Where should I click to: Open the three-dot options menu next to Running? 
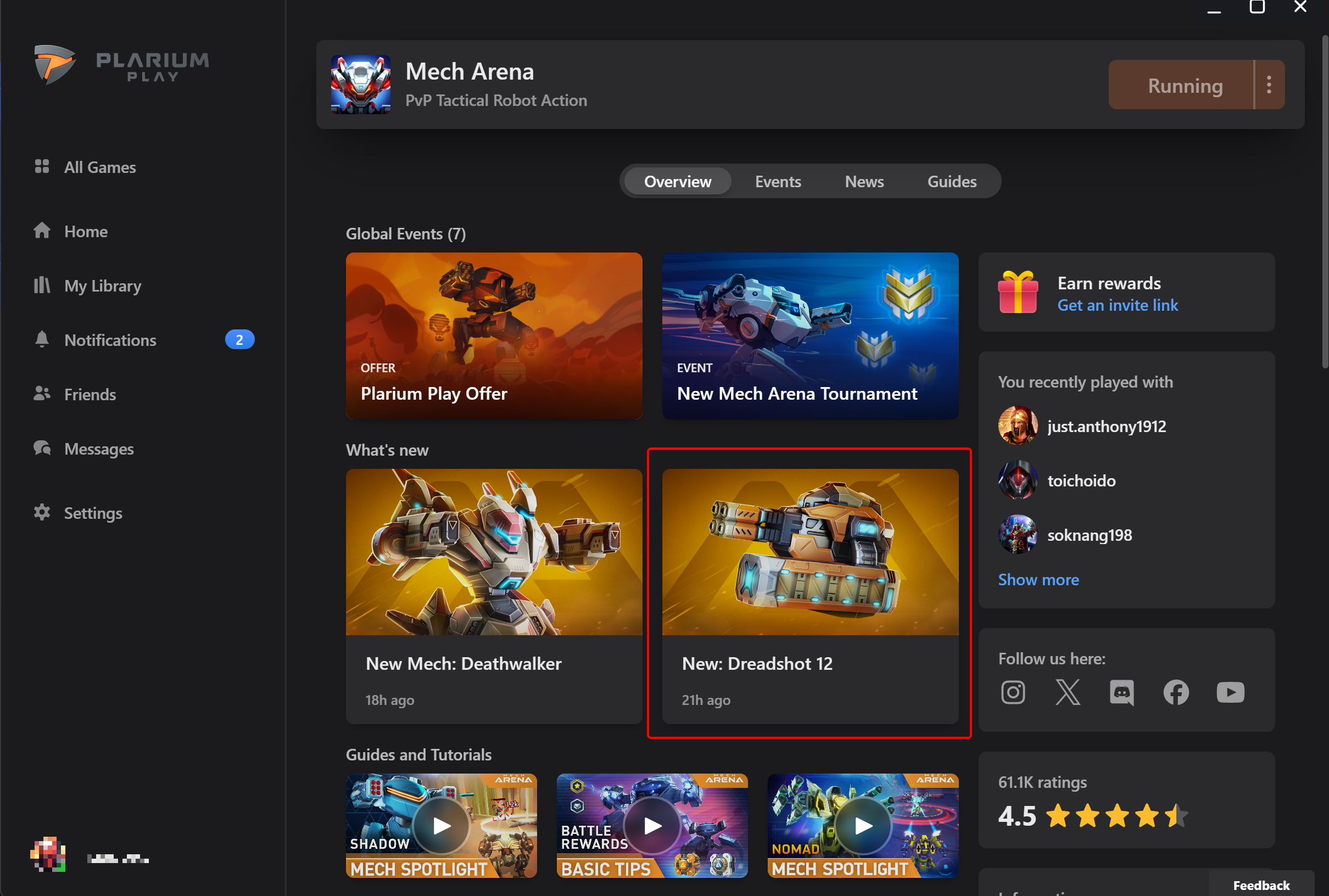[x=1269, y=85]
